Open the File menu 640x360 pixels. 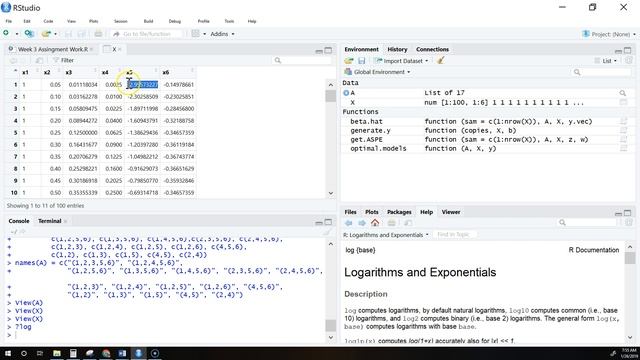pos(9,21)
